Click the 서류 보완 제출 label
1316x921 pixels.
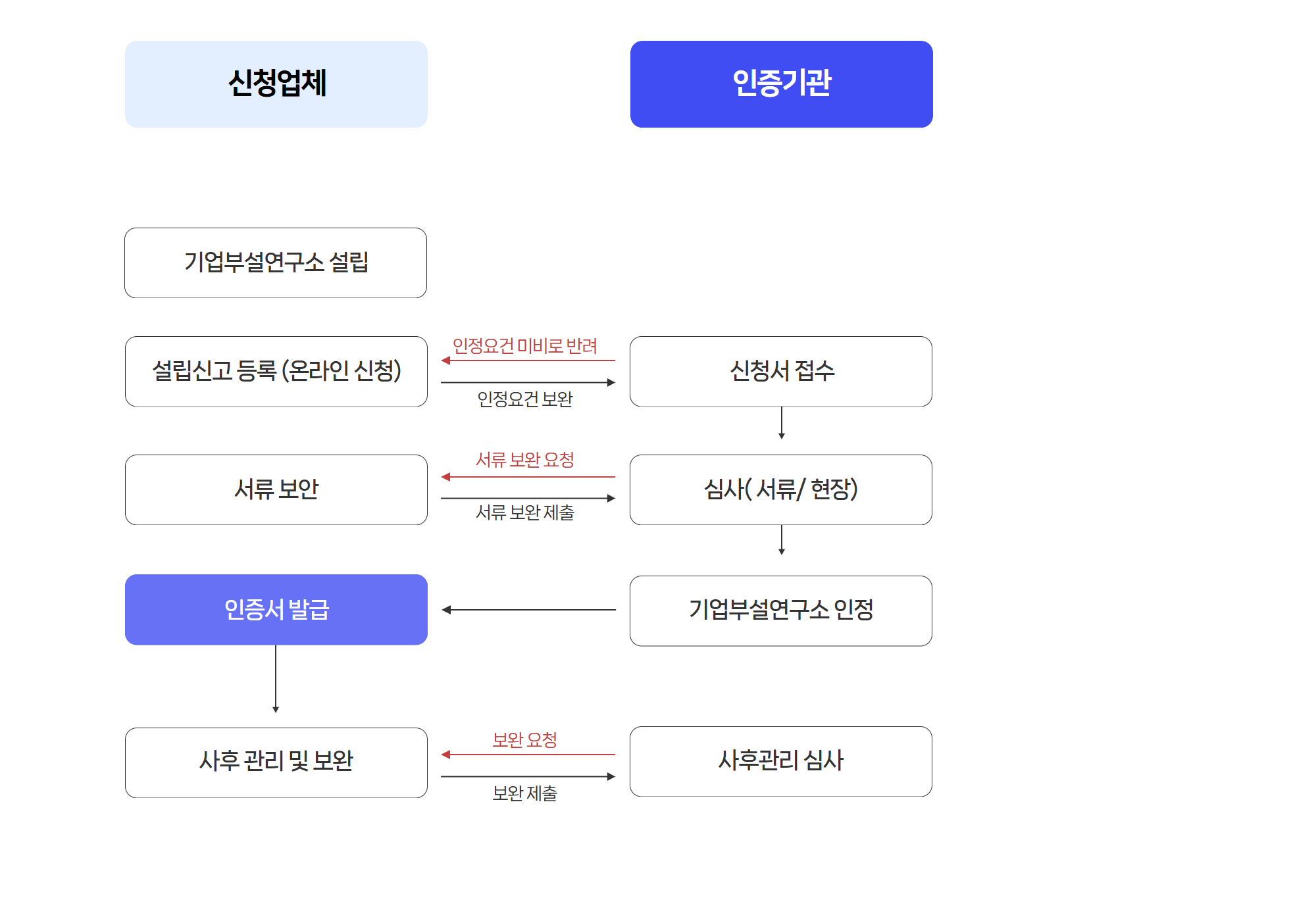tap(525, 512)
